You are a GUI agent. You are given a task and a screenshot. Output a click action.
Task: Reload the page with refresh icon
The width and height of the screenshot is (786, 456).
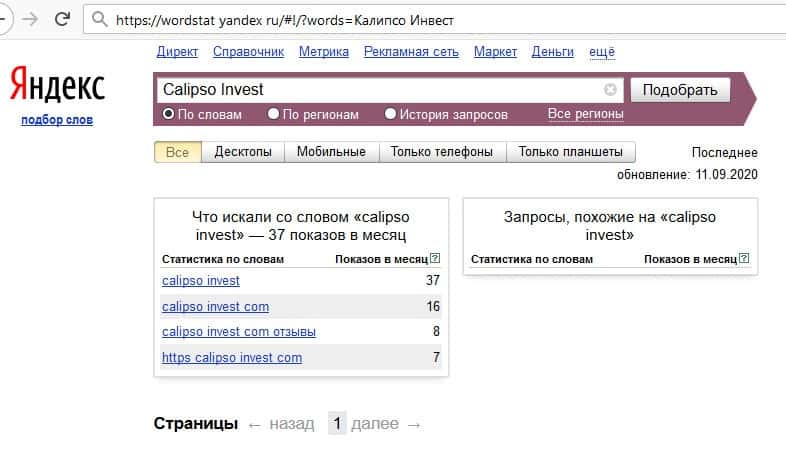(x=62, y=19)
